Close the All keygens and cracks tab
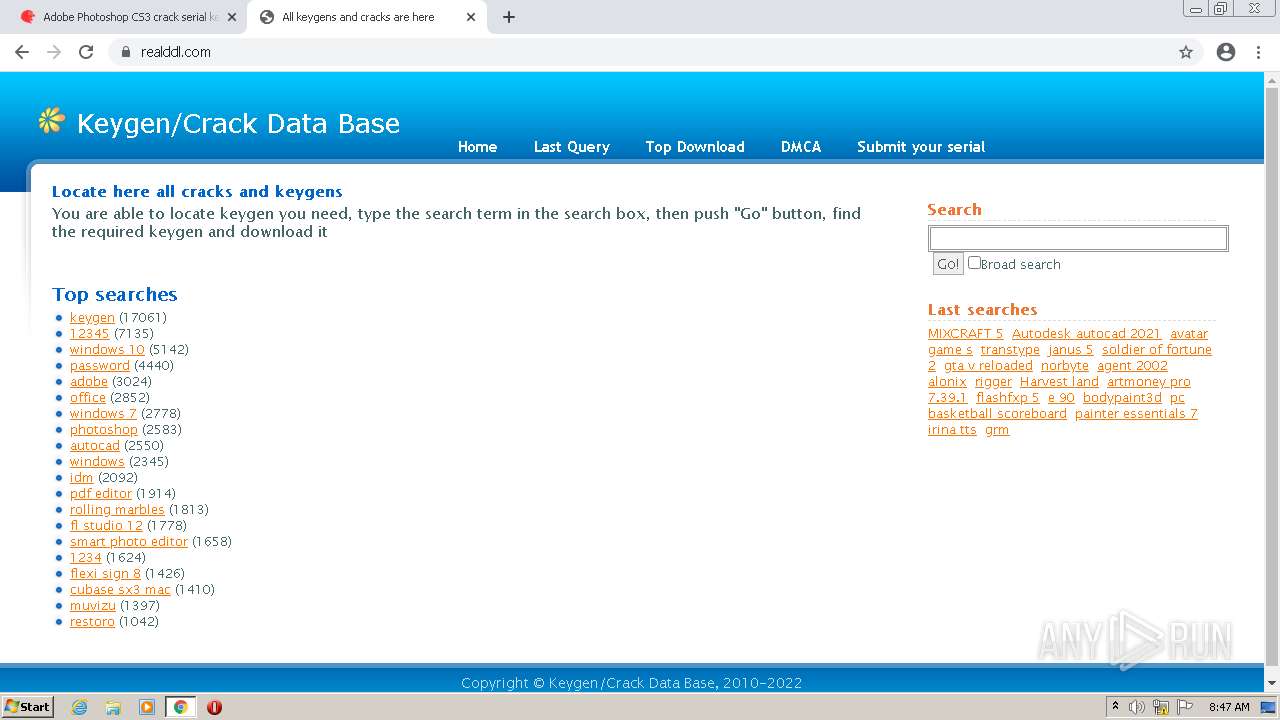 pos(470,17)
